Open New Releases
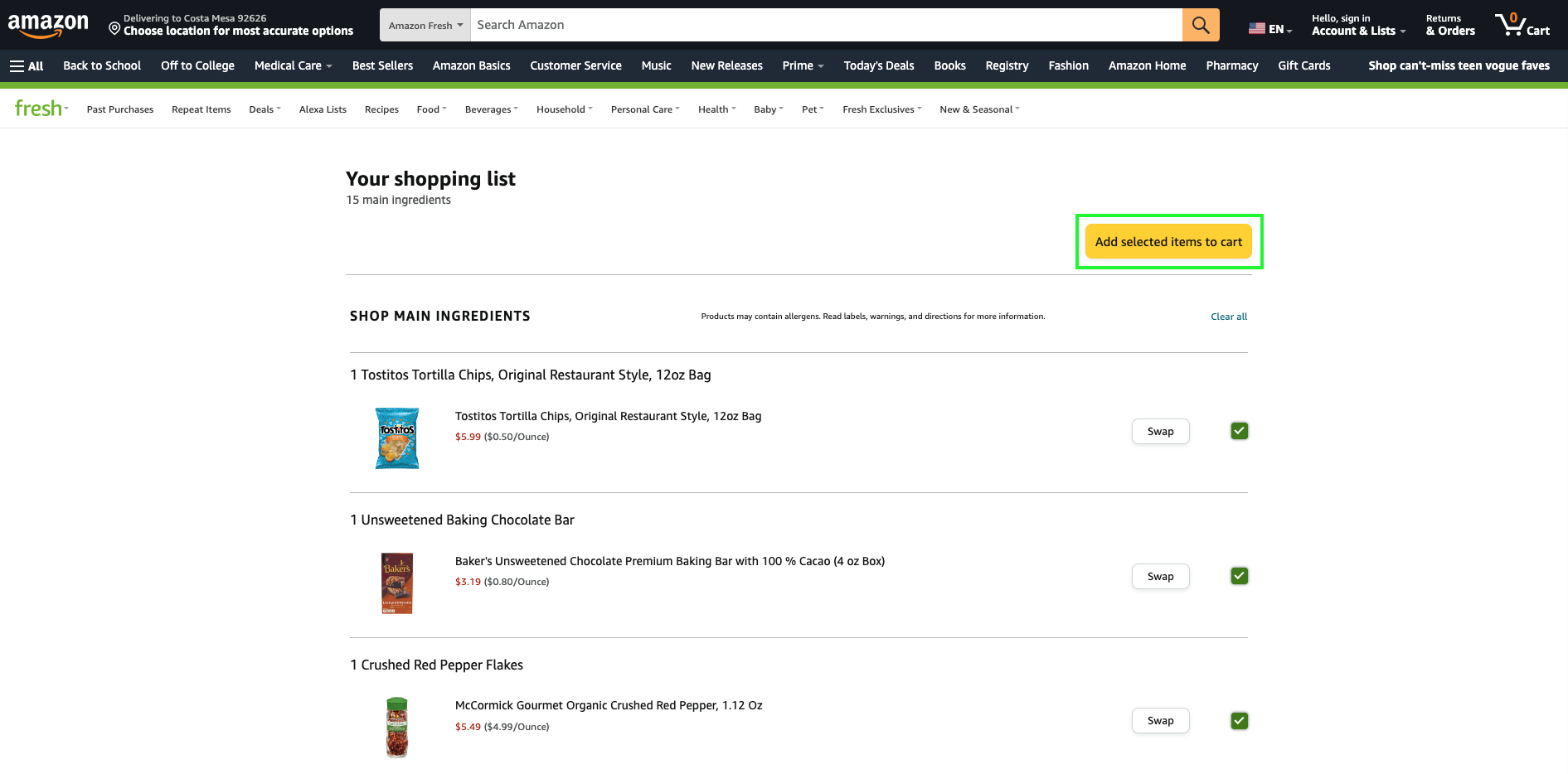The image size is (1568, 774). click(726, 66)
